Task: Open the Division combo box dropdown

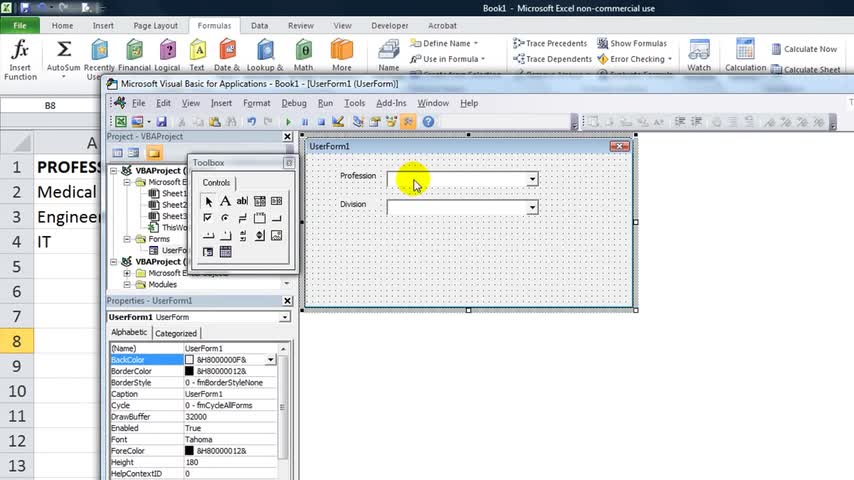Action: (x=532, y=208)
